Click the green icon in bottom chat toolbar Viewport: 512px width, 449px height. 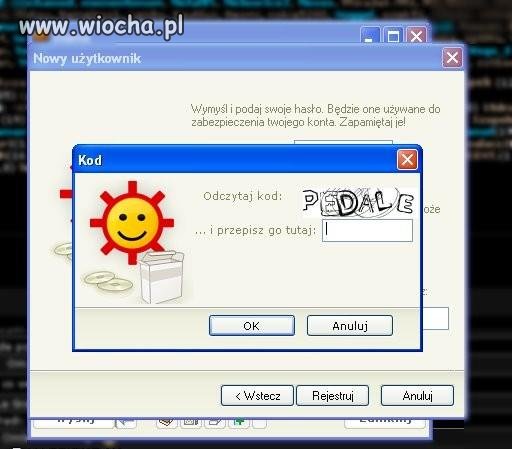click(239, 423)
